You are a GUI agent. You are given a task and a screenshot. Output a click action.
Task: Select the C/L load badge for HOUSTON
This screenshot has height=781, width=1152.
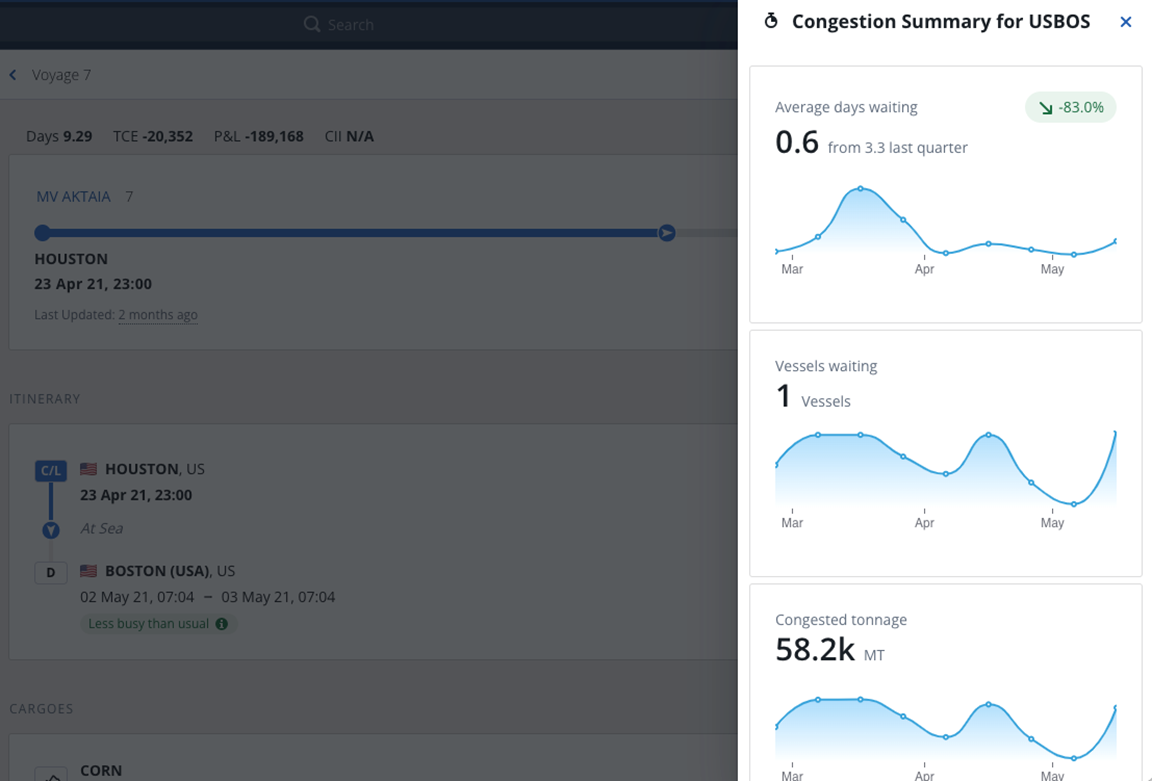(51, 470)
